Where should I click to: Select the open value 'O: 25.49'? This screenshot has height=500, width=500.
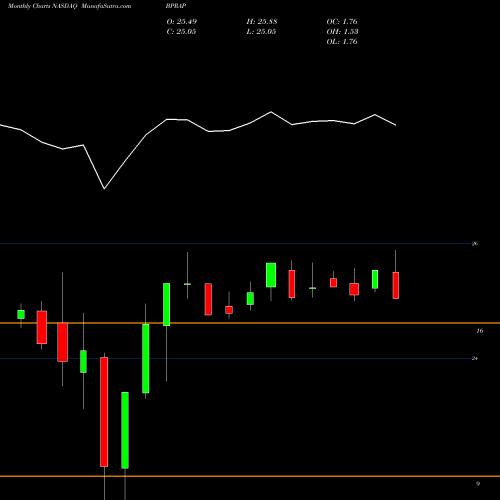point(182,22)
